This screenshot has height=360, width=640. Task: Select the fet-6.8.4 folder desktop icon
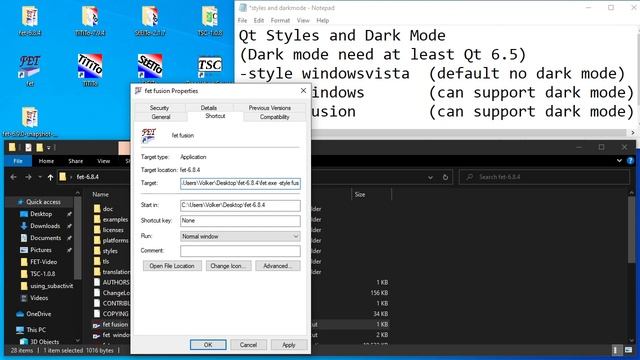point(30,21)
